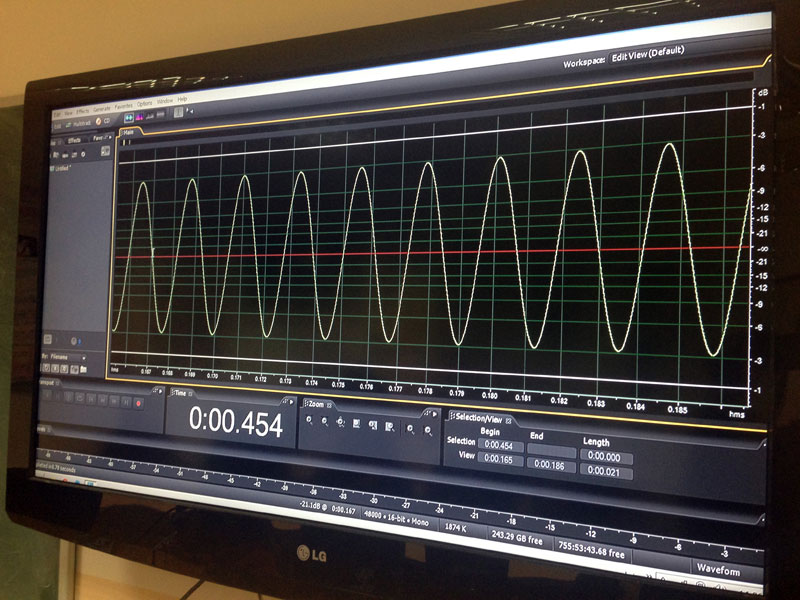Open the Favorites menu in menu bar
800x600 pixels.
coord(123,106)
